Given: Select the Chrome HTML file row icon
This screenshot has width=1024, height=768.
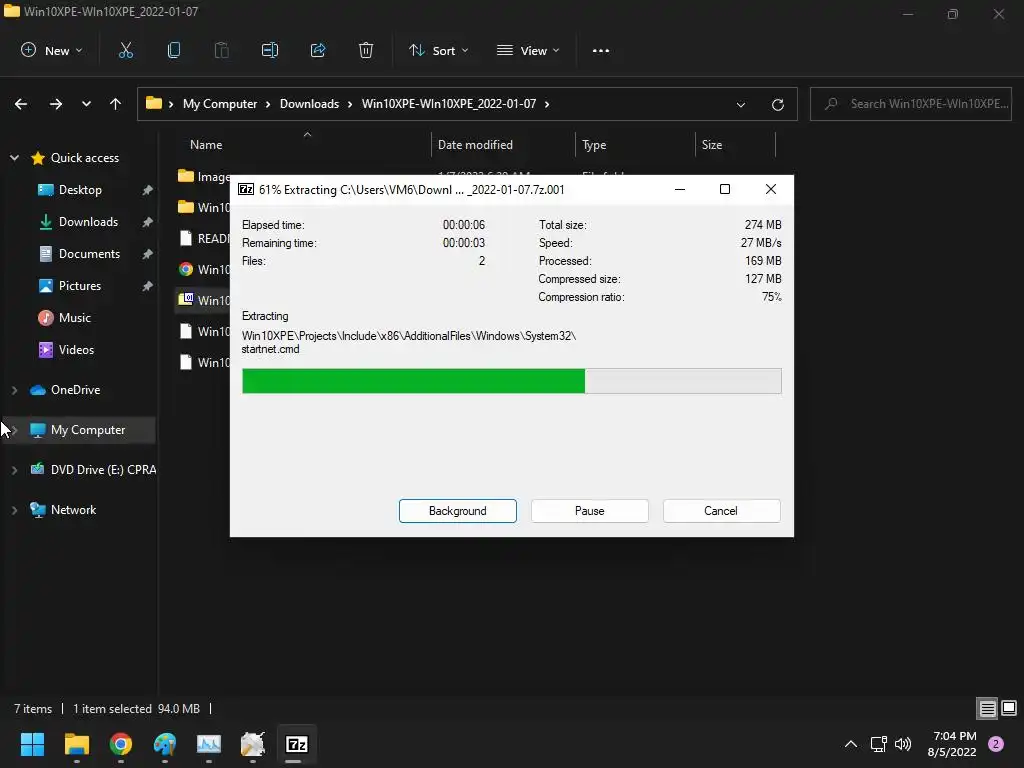Looking at the screenshot, I should tap(186, 269).
